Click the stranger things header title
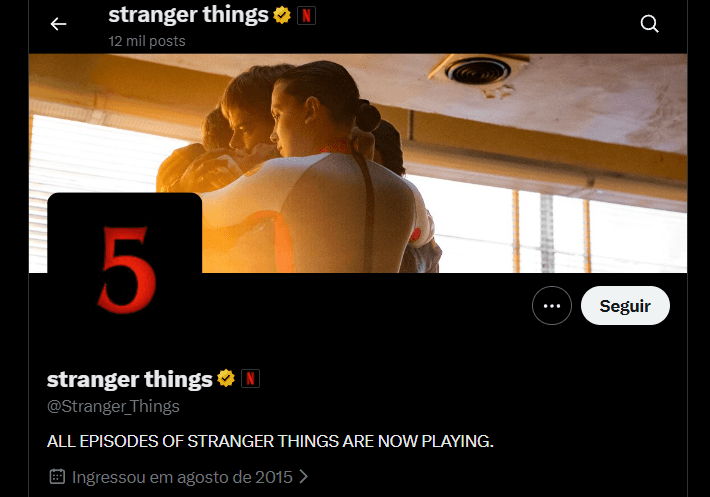 [x=188, y=14]
